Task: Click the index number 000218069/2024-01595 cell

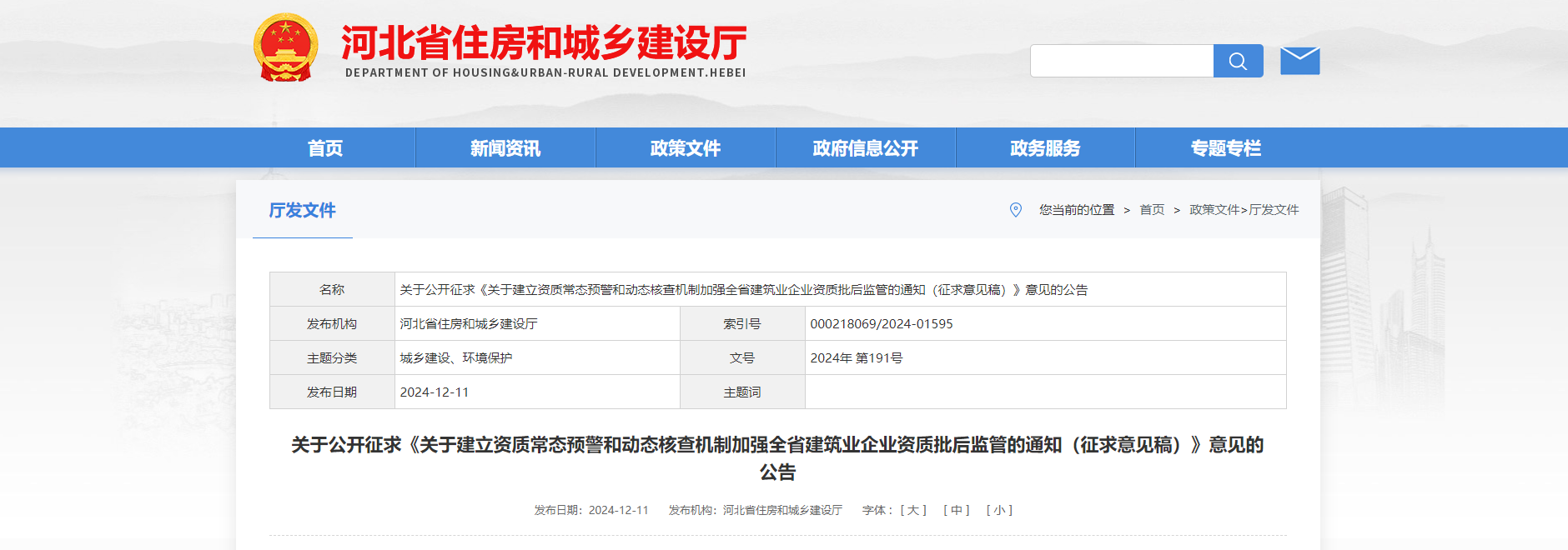Action: pyautogui.click(x=881, y=324)
